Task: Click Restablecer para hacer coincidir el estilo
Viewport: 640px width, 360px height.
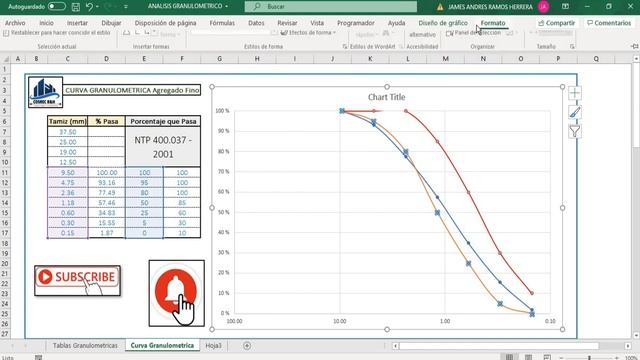Action: pyautogui.click(x=57, y=33)
